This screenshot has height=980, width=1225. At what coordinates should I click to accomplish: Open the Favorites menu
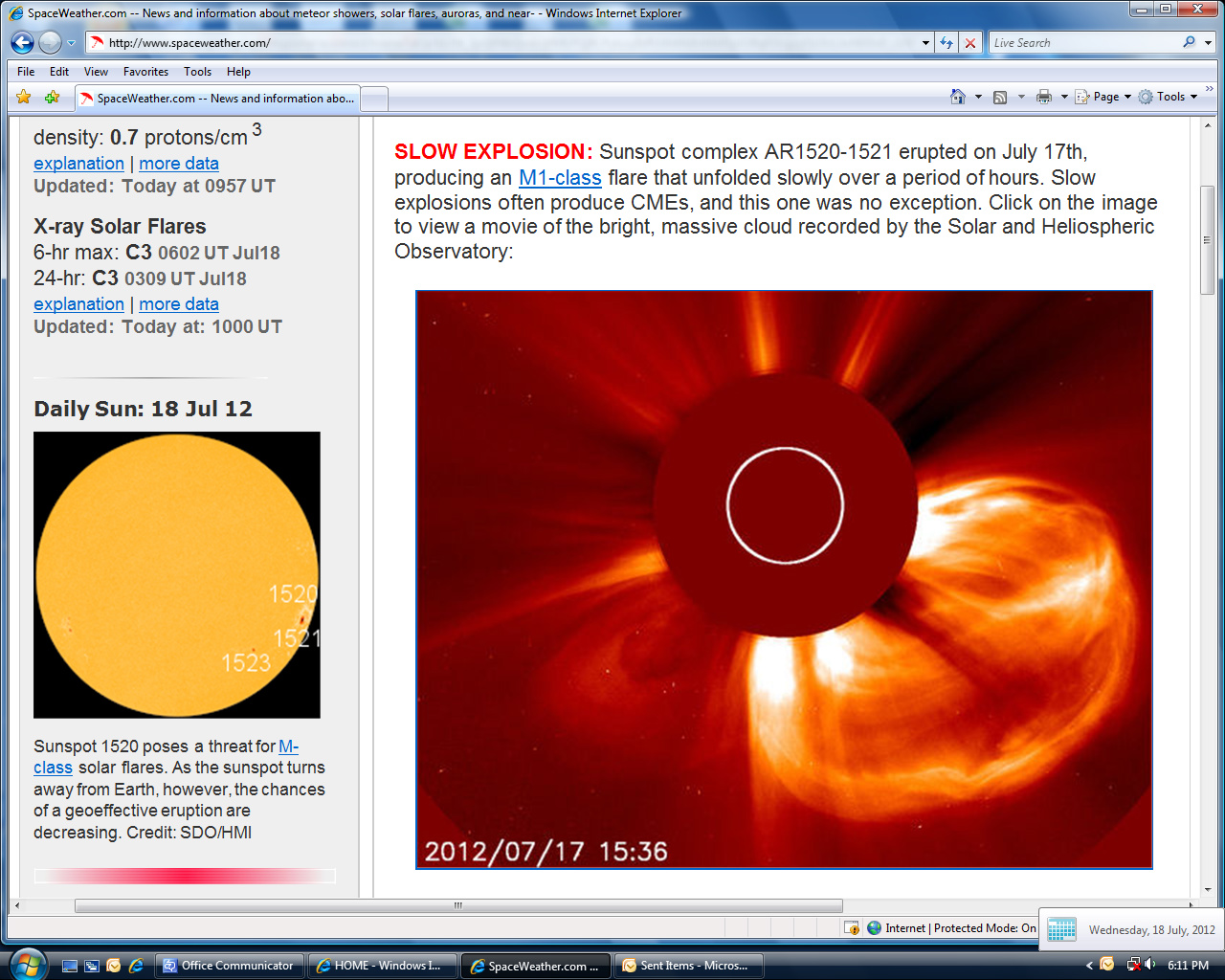145,72
